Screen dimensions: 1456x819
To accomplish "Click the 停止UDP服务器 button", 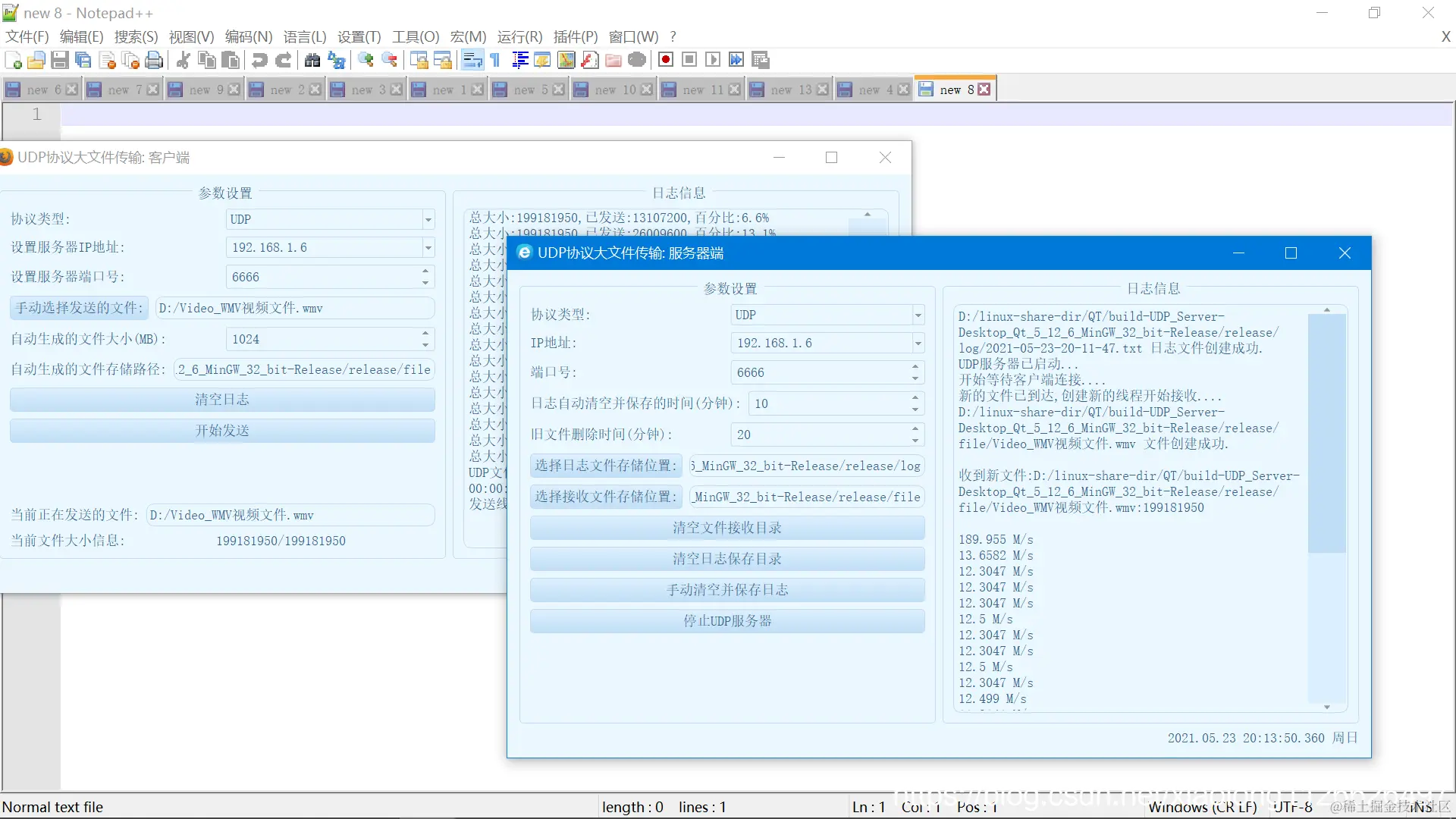I will [726, 621].
